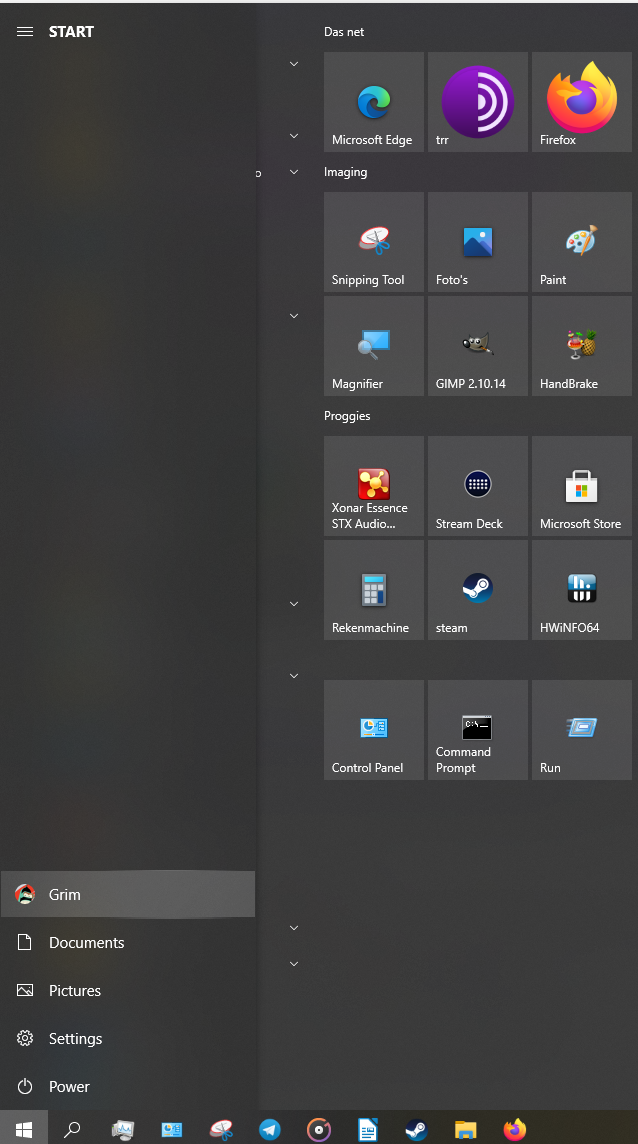Viewport: 638px width, 1144px height.
Task: Launch the Snipping Tool tile
Action: (x=374, y=242)
